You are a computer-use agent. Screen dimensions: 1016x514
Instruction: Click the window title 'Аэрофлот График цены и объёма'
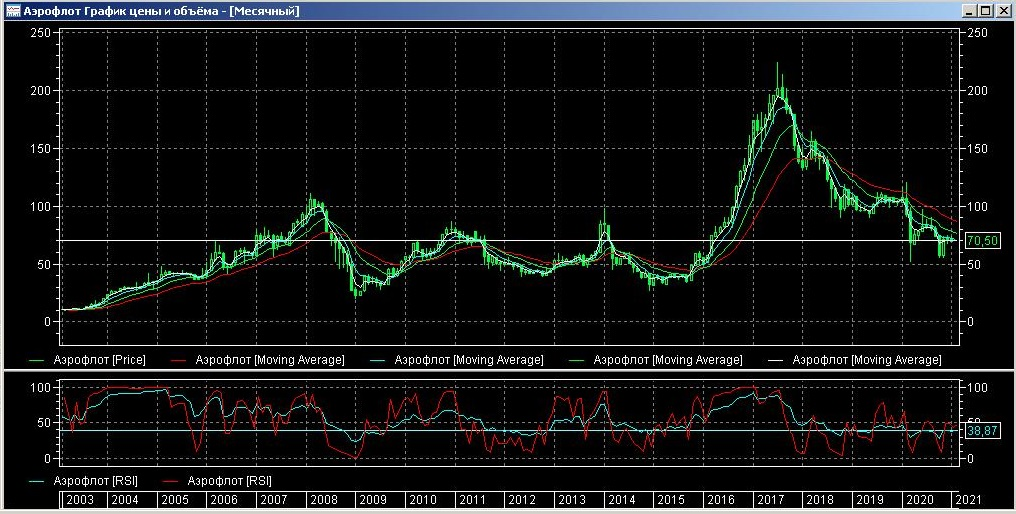(x=121, y=11)
